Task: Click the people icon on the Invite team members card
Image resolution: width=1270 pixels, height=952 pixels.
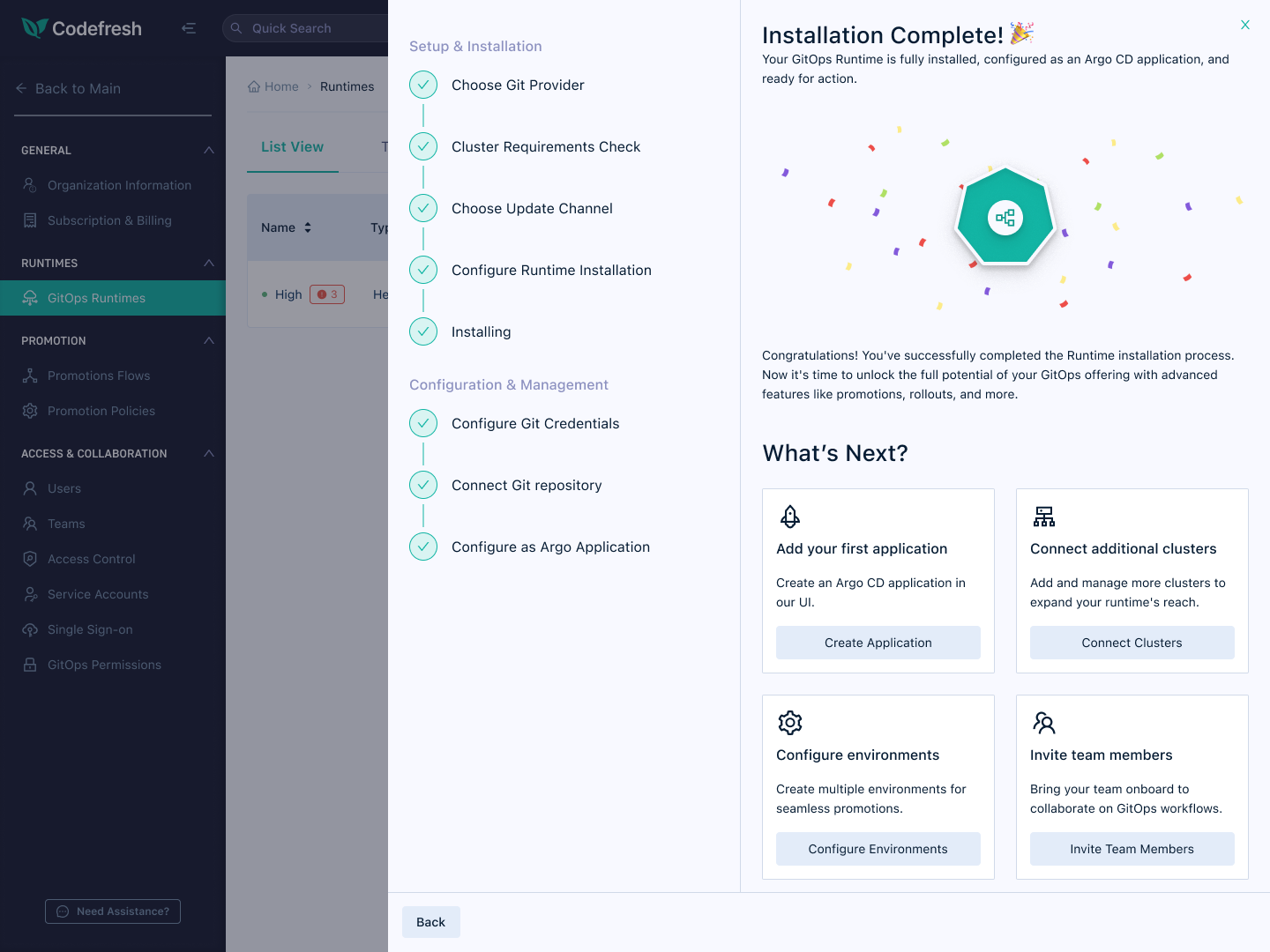Action: click(1044, 723)
